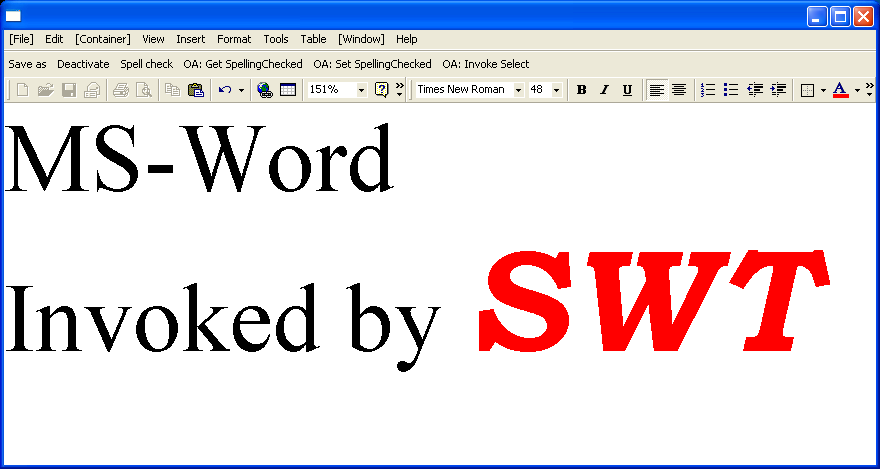Maximize the window
880x469 pixels.
pos(841,16)
